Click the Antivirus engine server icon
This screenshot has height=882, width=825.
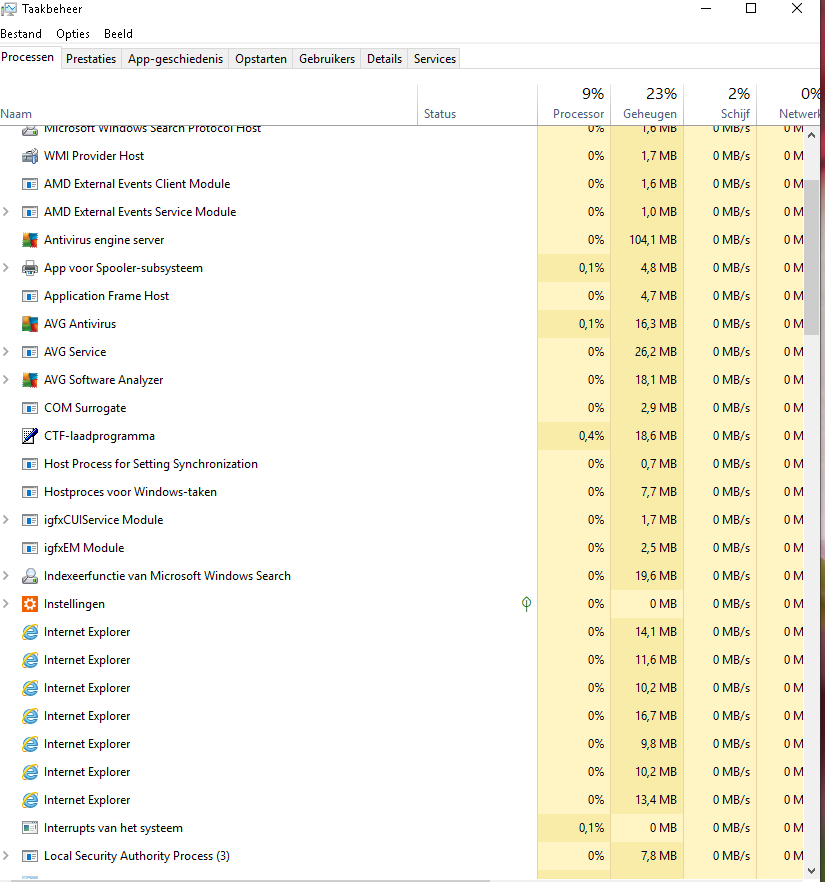[x=29, y=240]
